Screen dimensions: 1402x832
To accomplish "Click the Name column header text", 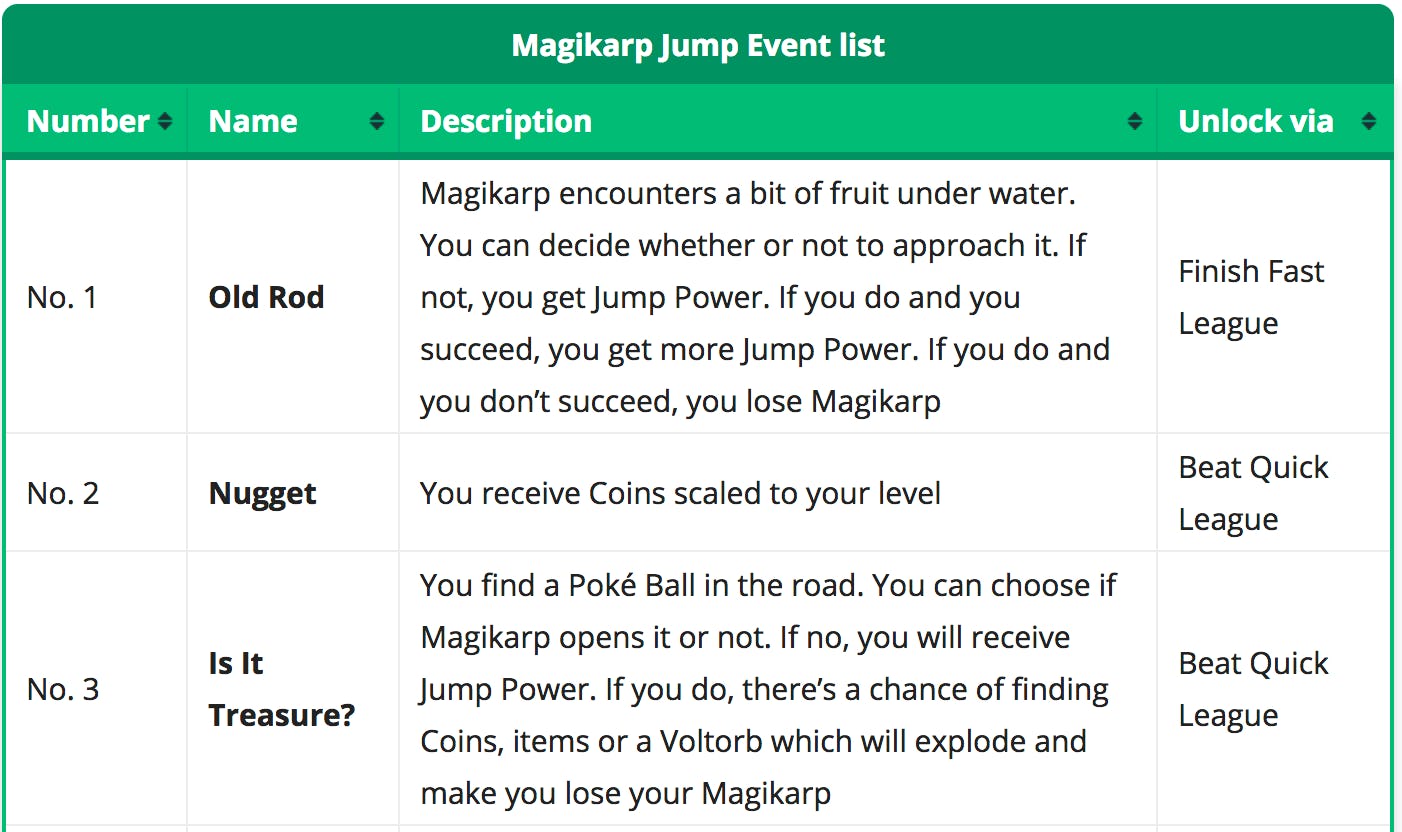I will tap(253, 122).
